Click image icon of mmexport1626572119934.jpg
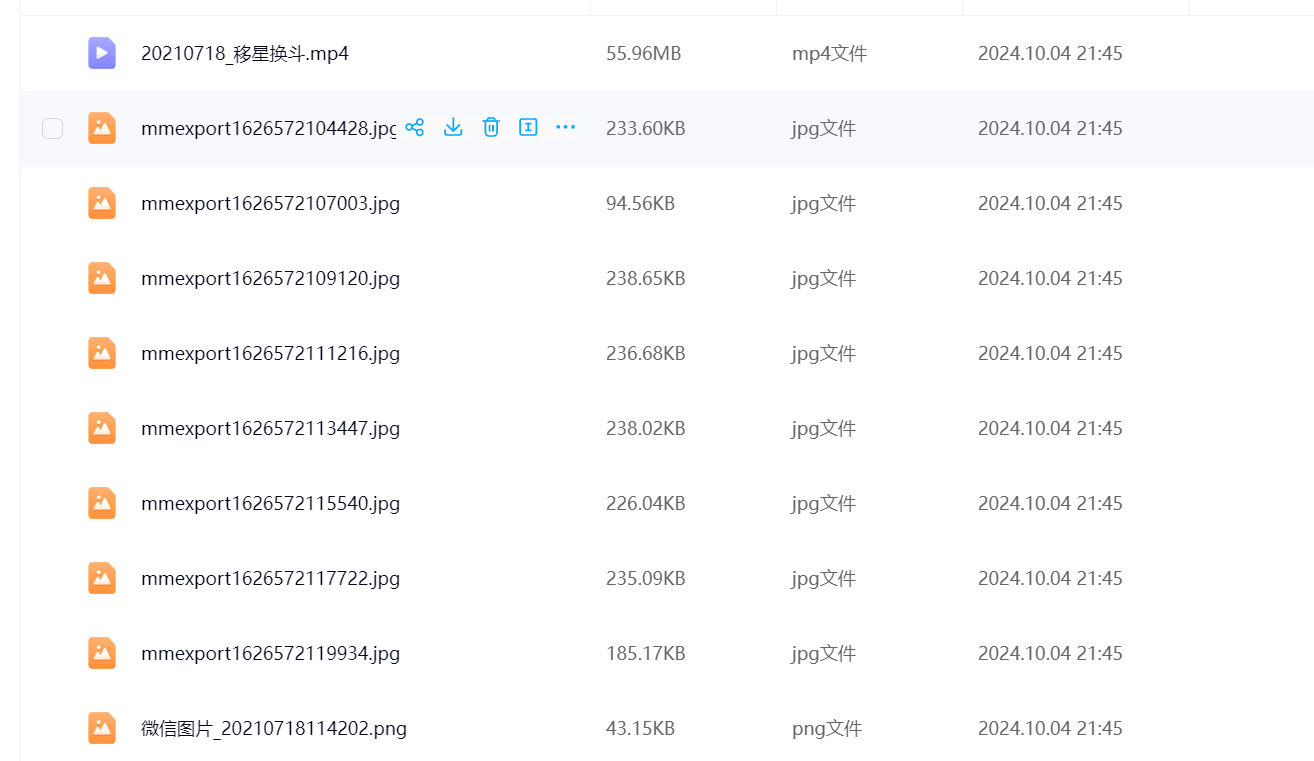Screen dimensions: 1314x761 [102, 653]
